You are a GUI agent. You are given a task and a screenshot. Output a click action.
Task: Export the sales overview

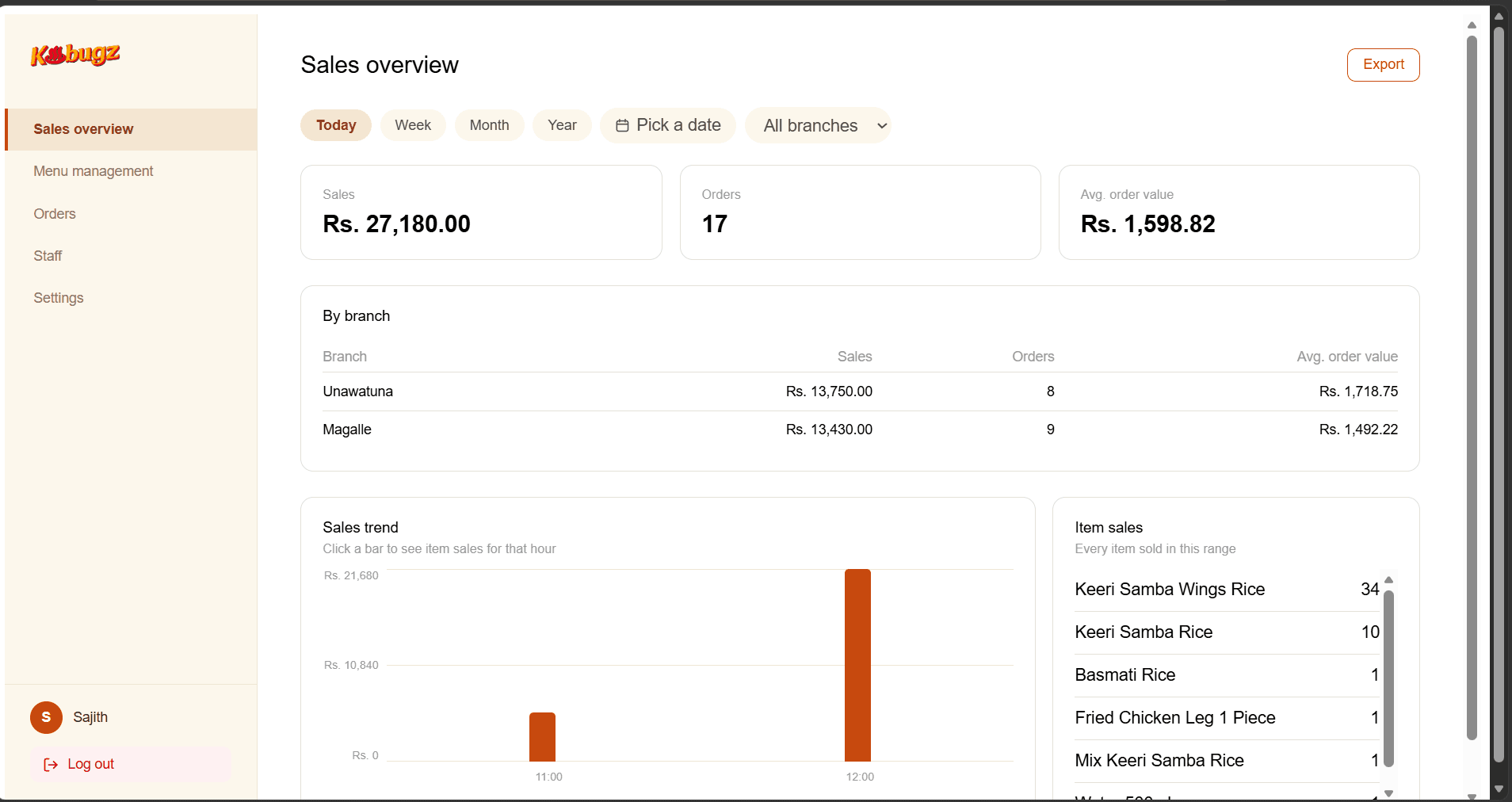[x=1383, y=65]
